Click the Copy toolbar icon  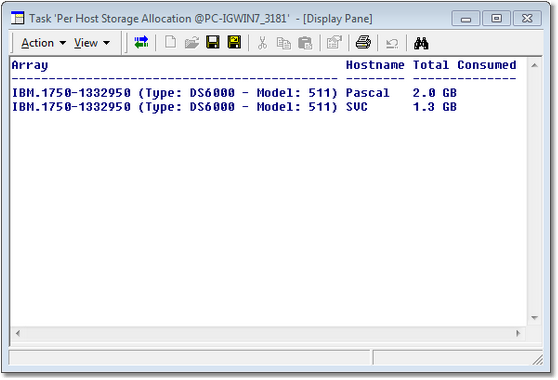click(284, 43)
